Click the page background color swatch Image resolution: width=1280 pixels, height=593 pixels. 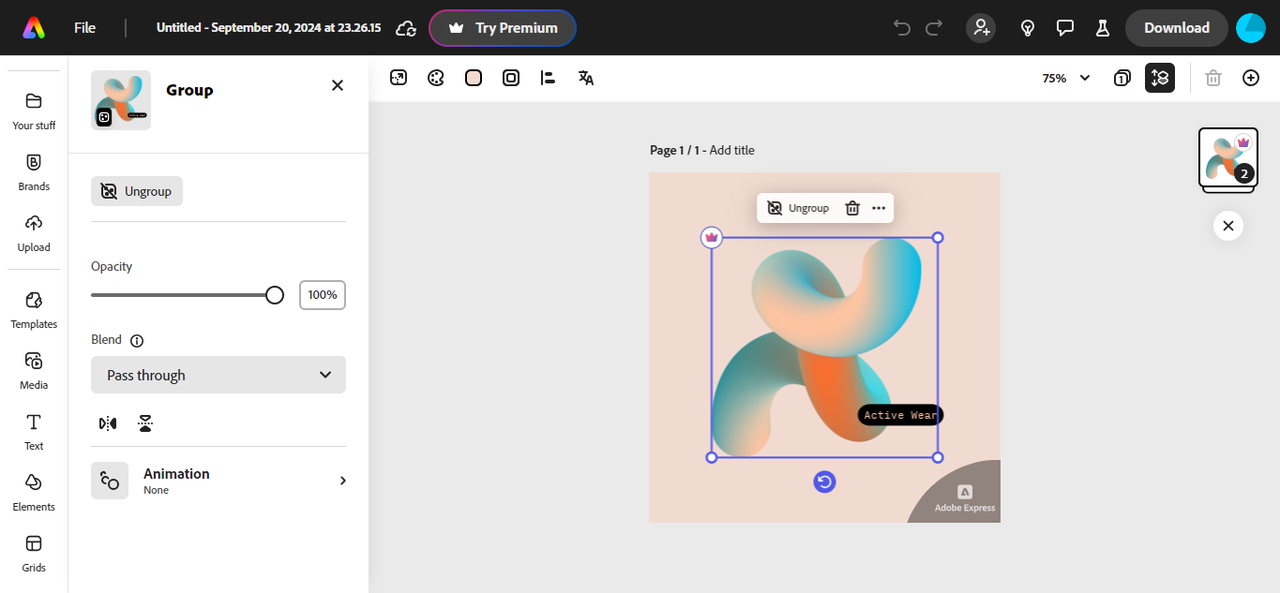coord(474,78)
